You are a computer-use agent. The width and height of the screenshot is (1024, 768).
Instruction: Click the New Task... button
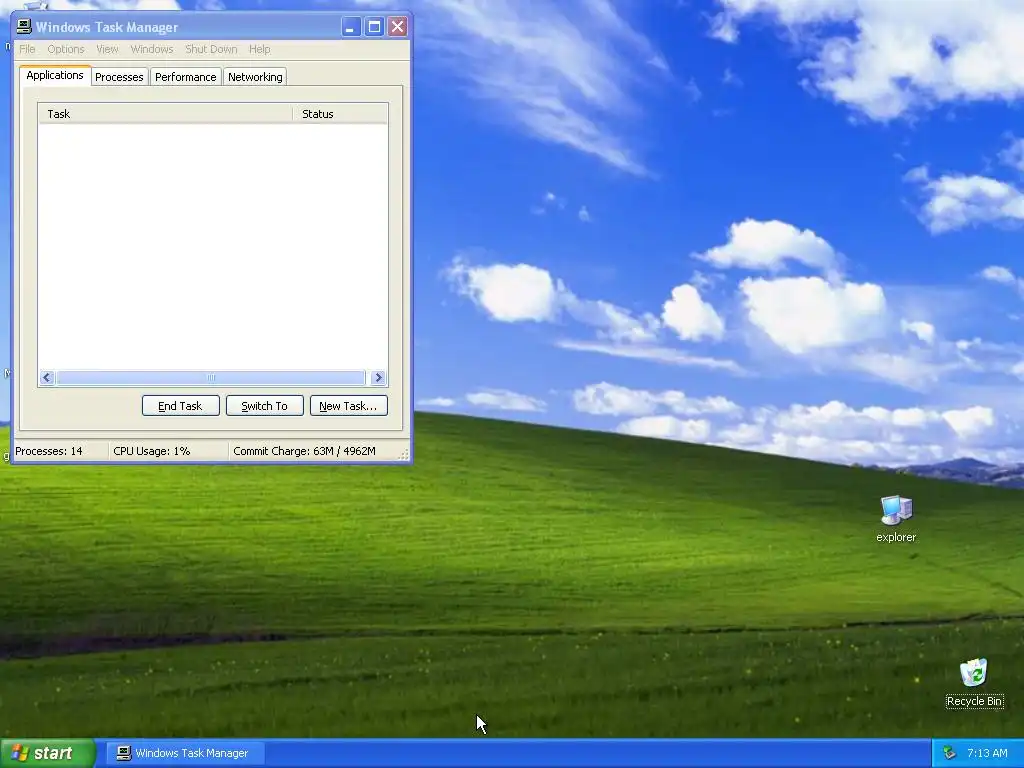tap(348, 406)
